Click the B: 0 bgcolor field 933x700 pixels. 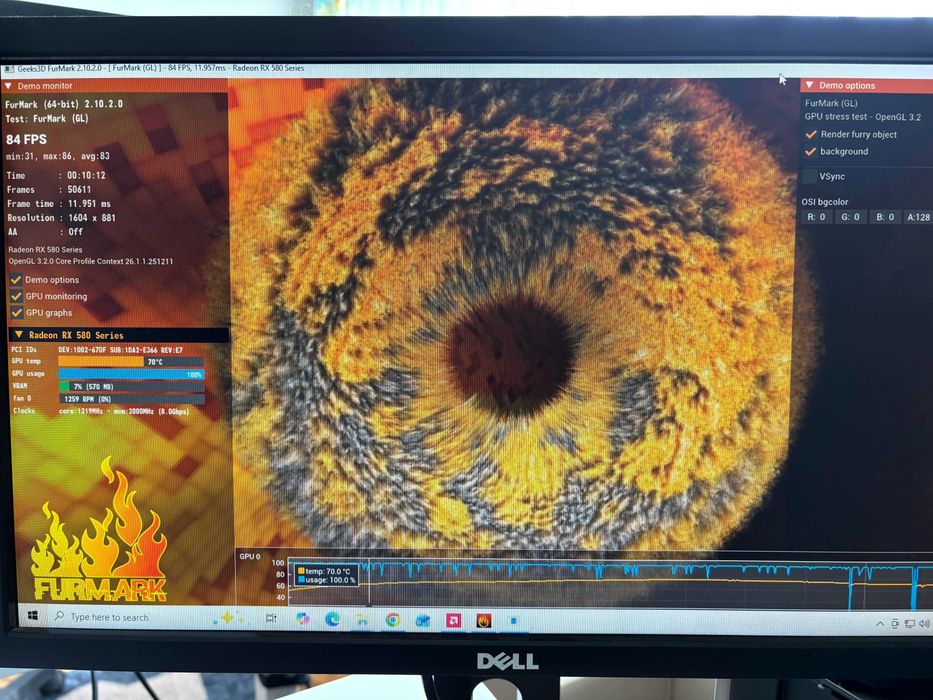pyautogui.click(x=885, y=217)
